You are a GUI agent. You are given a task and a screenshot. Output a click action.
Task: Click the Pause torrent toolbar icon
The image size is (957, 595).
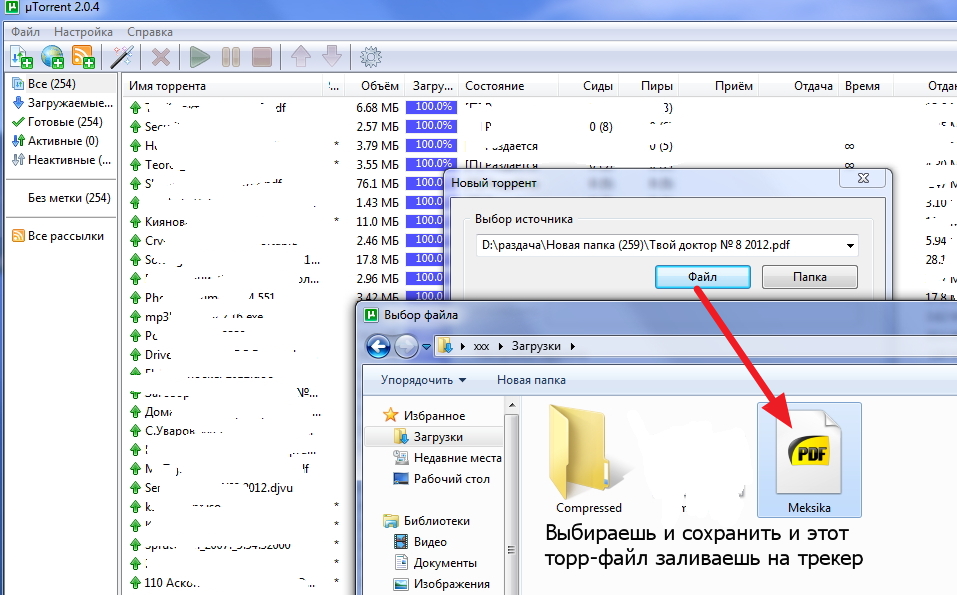pyautogui.click(x=231, y=57)
